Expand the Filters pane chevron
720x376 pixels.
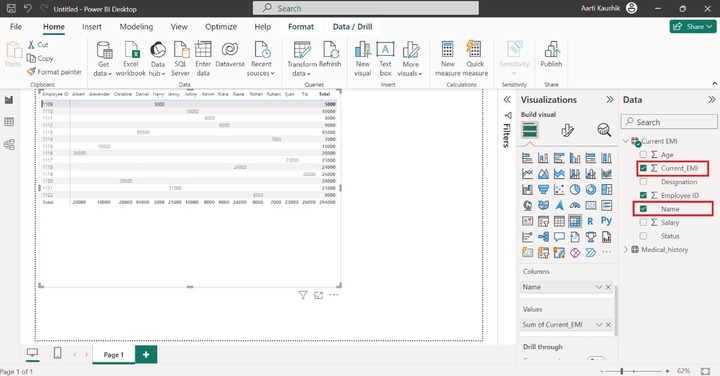coord(507,100)
